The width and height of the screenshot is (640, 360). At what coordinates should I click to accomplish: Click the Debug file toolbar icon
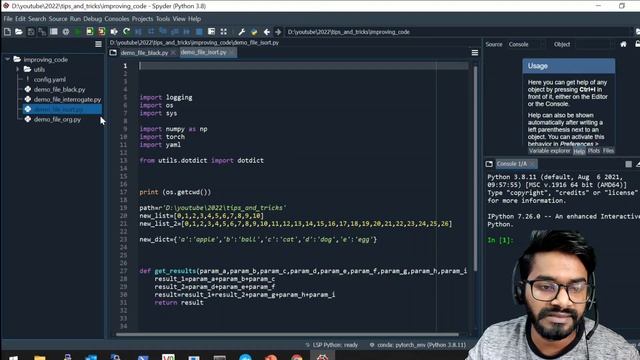pyautogui.click(x=138, y=32)
